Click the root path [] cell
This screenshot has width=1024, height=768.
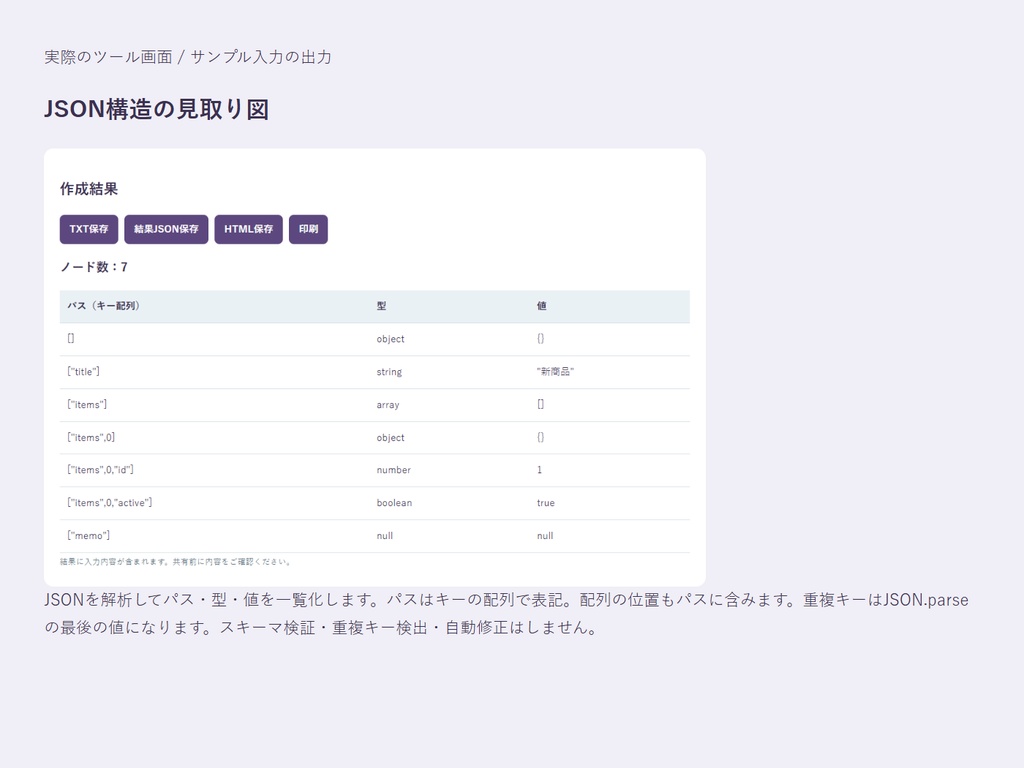pos(215,339)
